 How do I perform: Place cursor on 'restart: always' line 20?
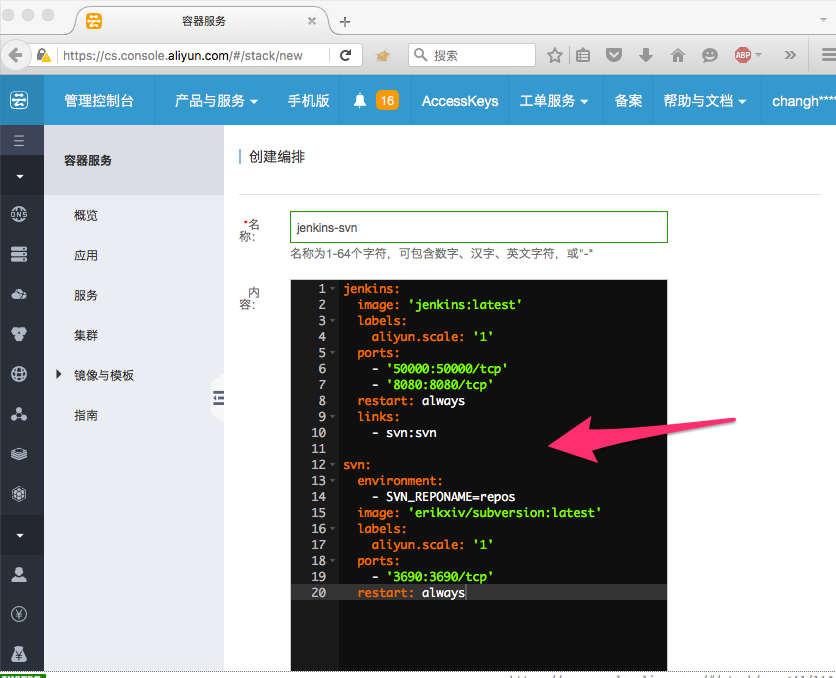(x=411, y=592)
